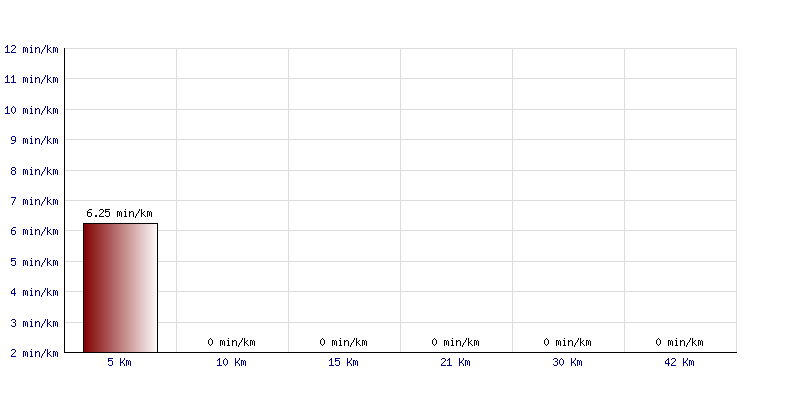800x400 pixels.
Task: Click the 4 min/km y-axis label
Action: click(x=34, y=292)
